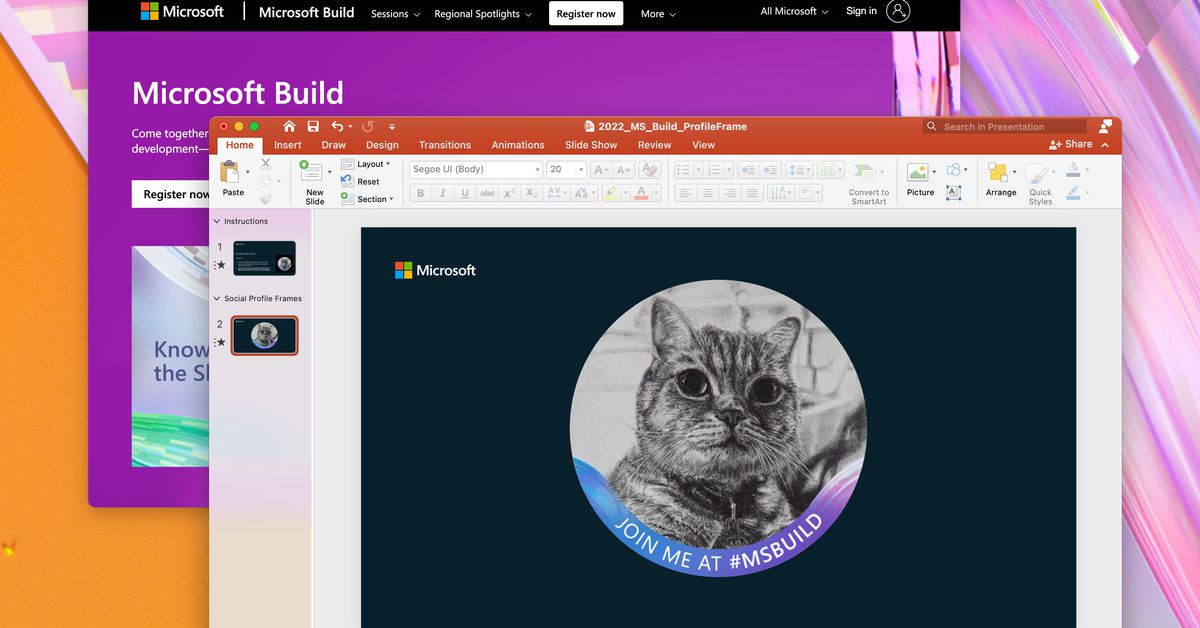The width and height of the screenshot is (1200, 628).
Task: Open the Design ribbon tab
Action: [382, 145]
